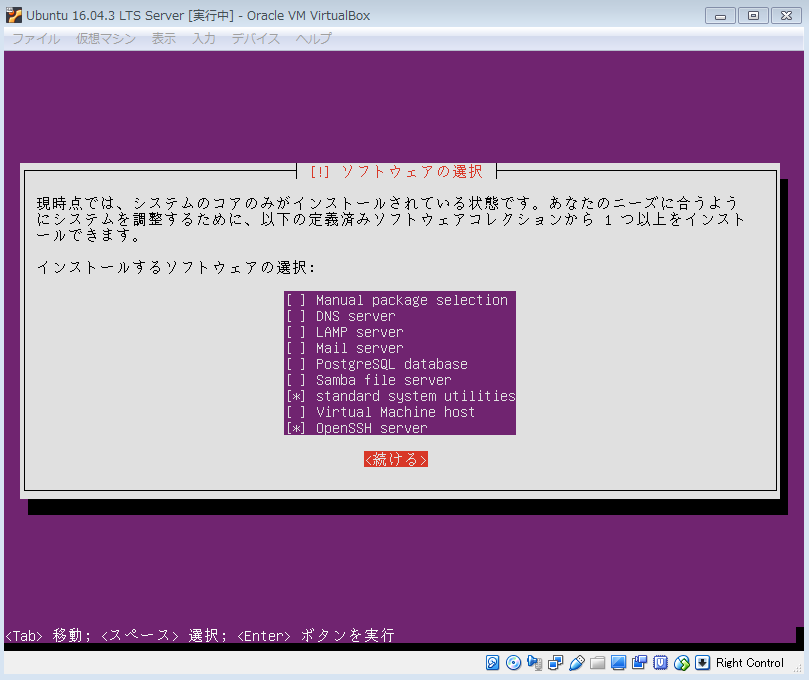The height and width of the screenshot is (680, 809).
Task: Click the hard disk activity status icon
Action: coord(493,663)
